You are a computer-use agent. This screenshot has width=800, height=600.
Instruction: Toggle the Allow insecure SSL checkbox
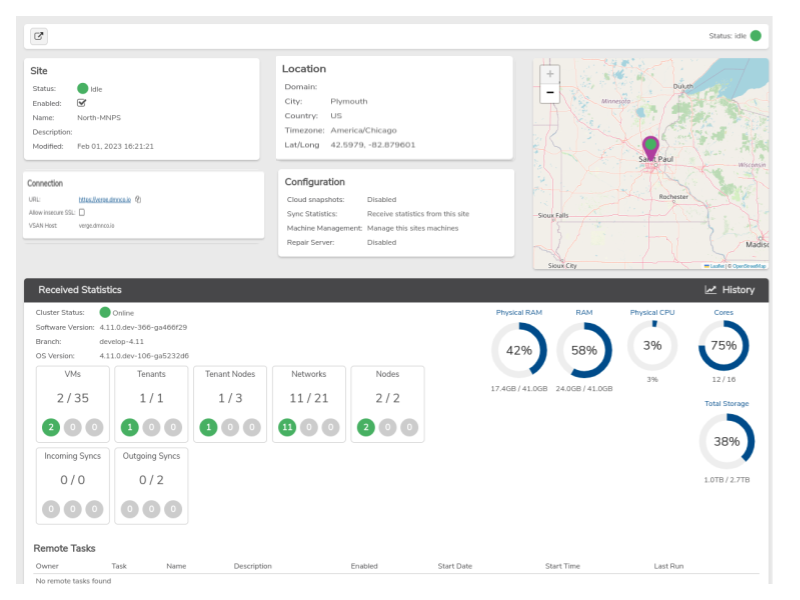(82, 212)
